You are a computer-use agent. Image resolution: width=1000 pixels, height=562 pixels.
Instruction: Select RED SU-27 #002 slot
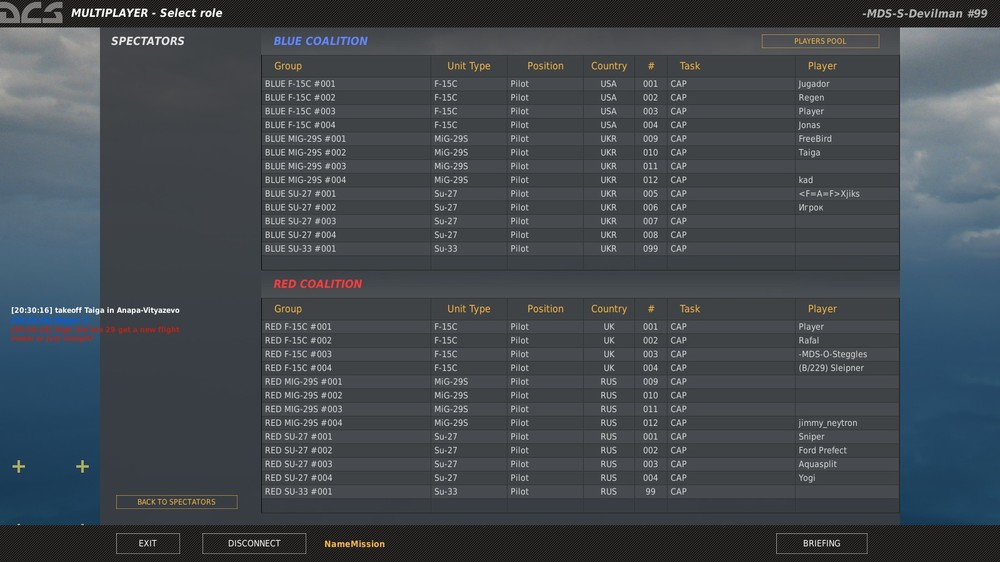point(580,450)
